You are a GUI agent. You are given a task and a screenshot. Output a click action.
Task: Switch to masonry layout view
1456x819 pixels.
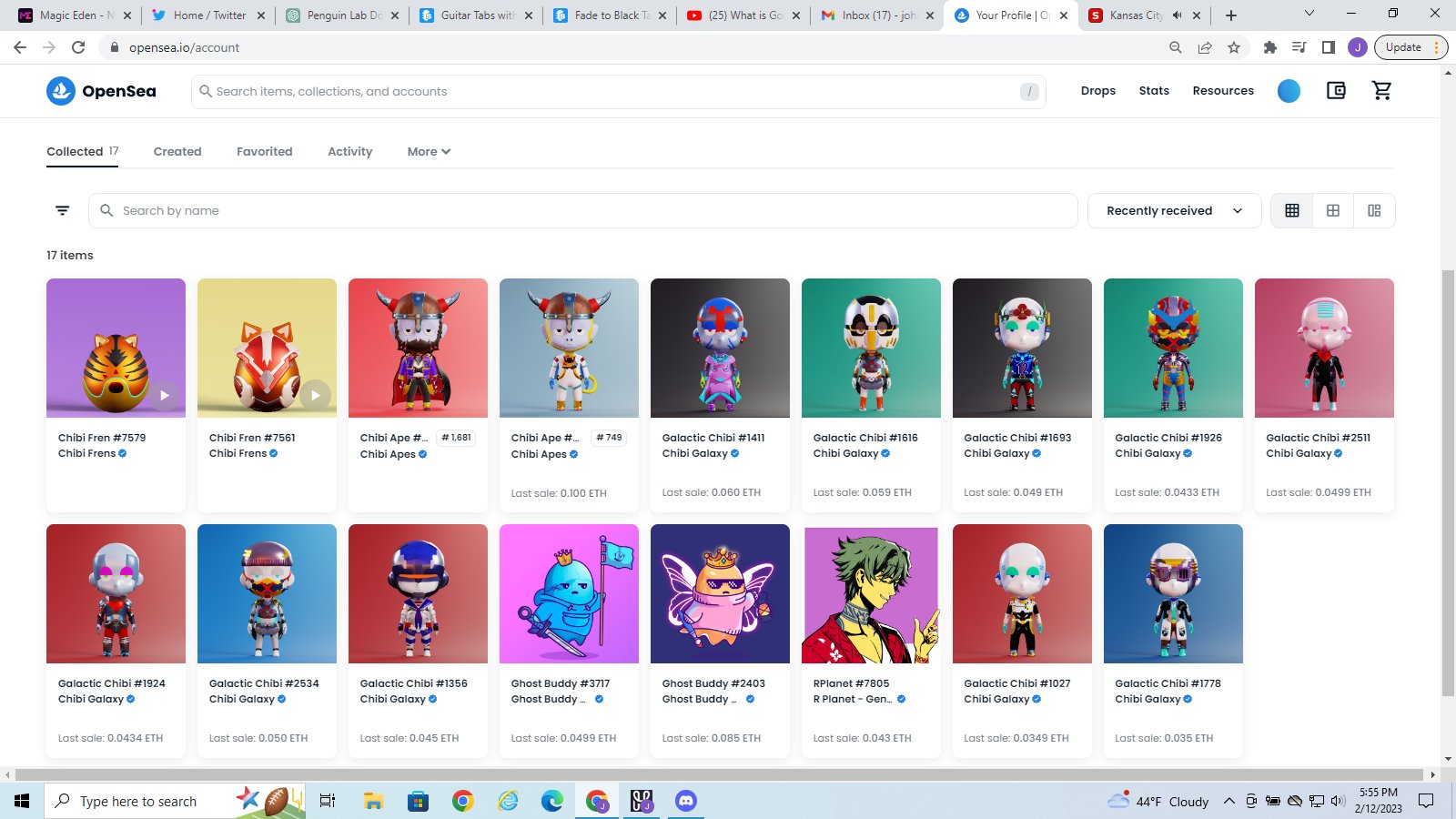point(1374,210)
